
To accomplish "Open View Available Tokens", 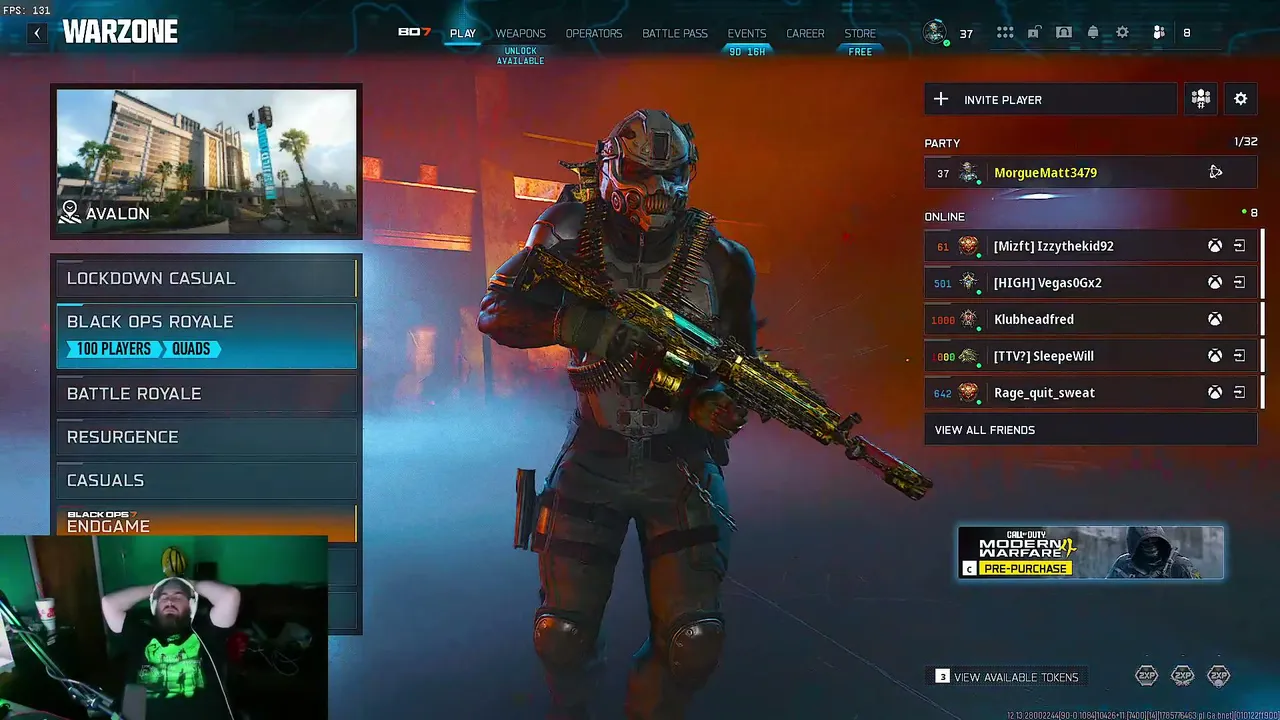I will click(1007, 677).
